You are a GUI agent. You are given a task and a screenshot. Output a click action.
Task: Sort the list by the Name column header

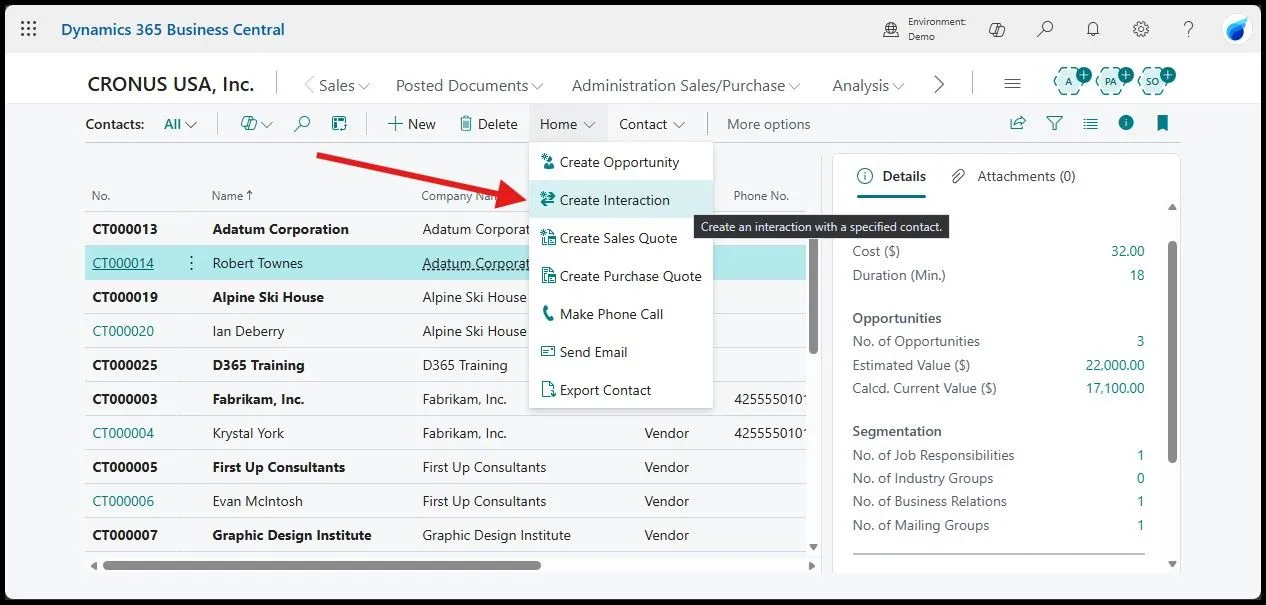coord(232,196)
